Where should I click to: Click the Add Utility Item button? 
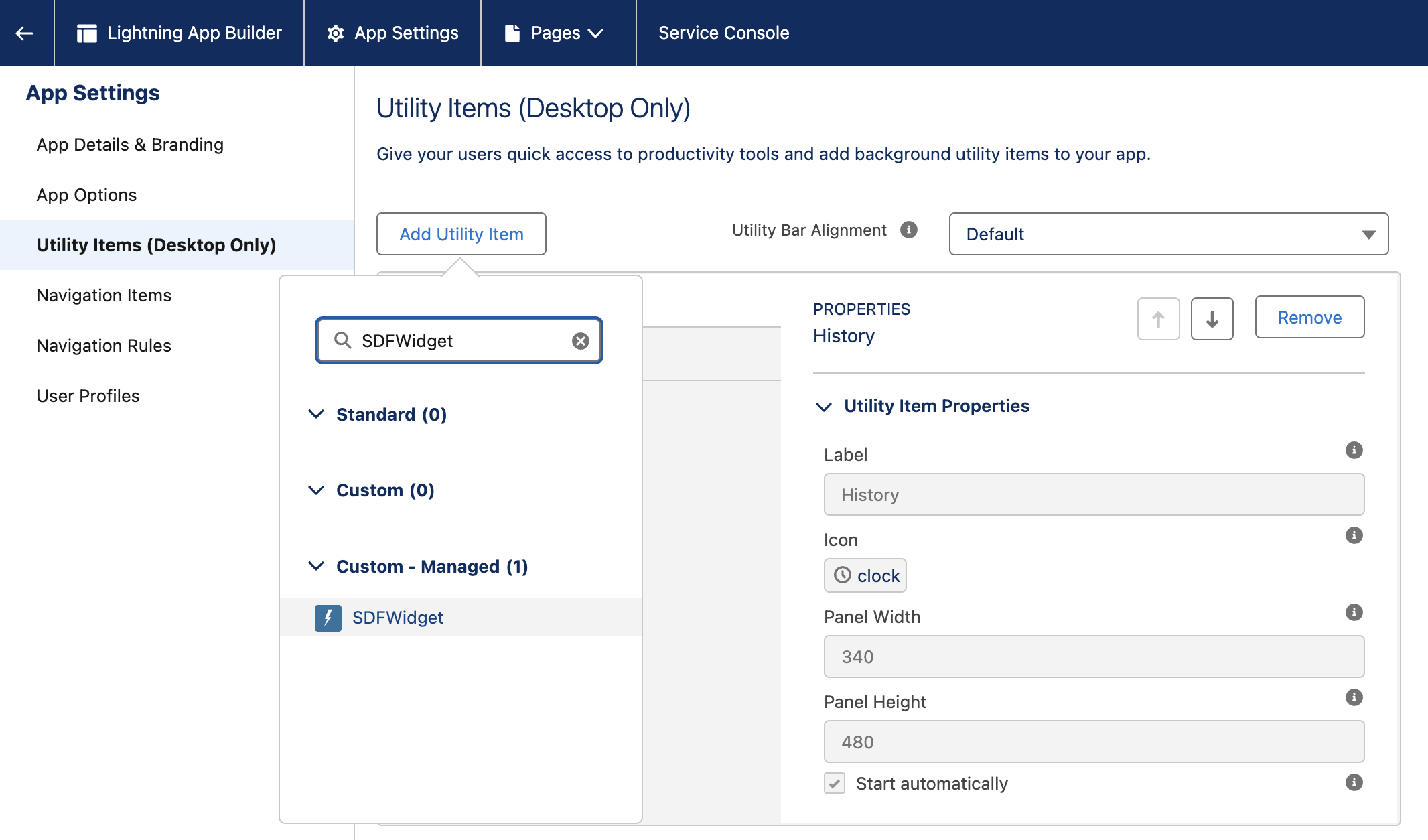[461, 234]
